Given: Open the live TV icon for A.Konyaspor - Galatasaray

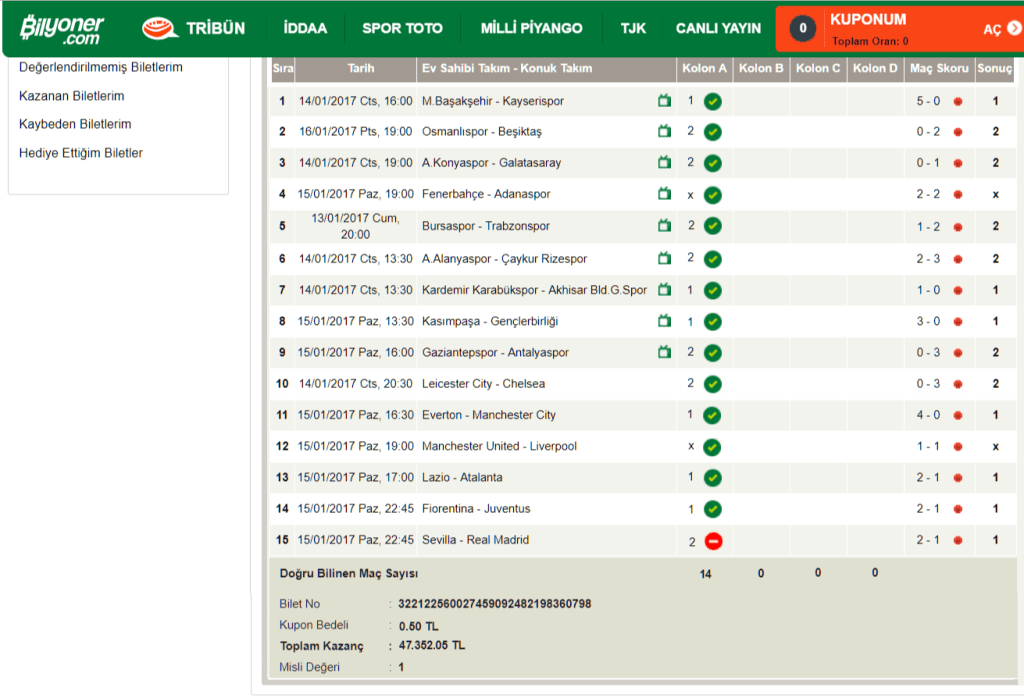Looking at the screenshot, I should pyautogui.click(x=664, y=162).
